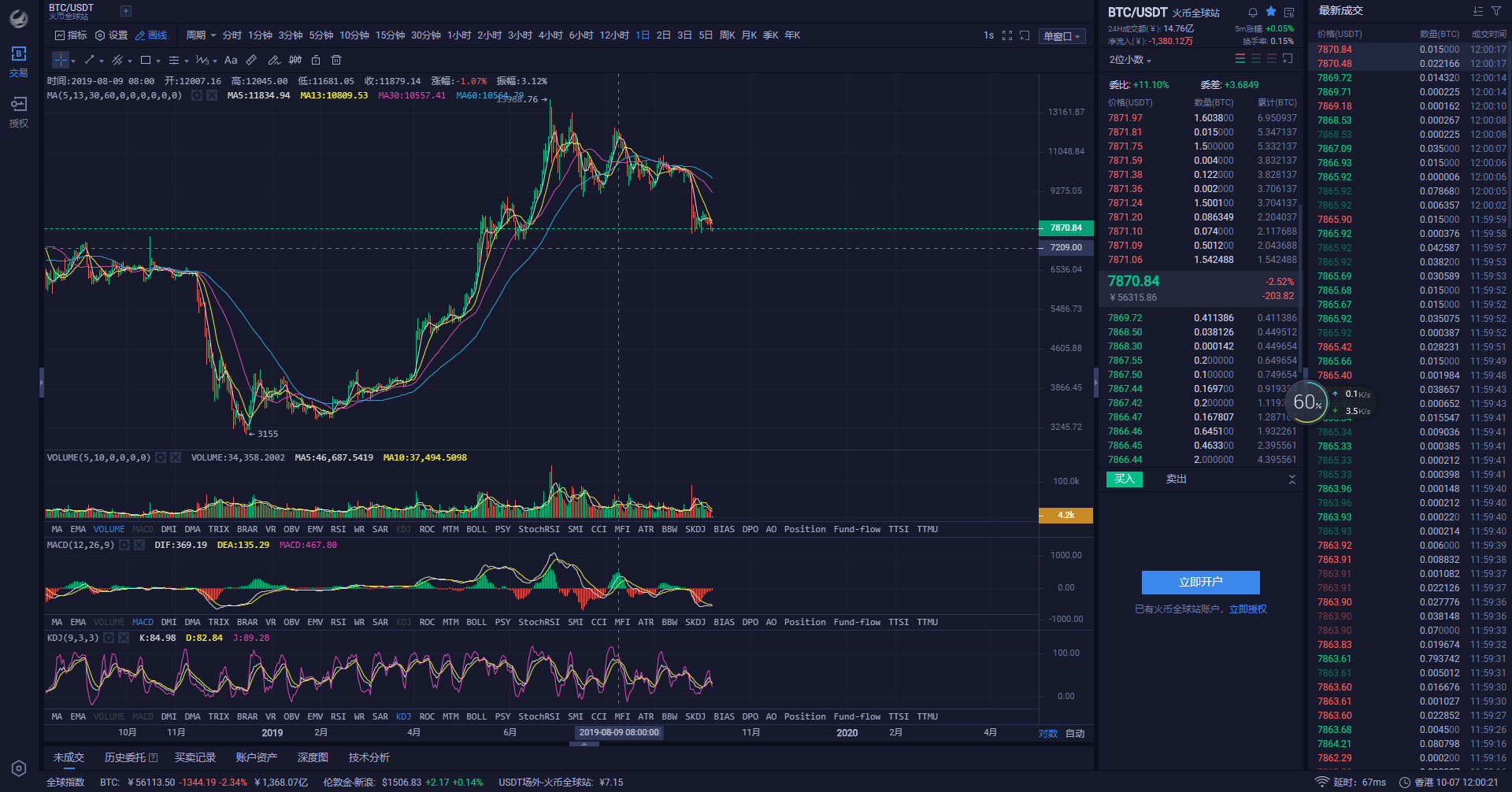Open filter for 最新成交 trades list
Viewport: 1512px width, 792px height.
click(1496, 11)
